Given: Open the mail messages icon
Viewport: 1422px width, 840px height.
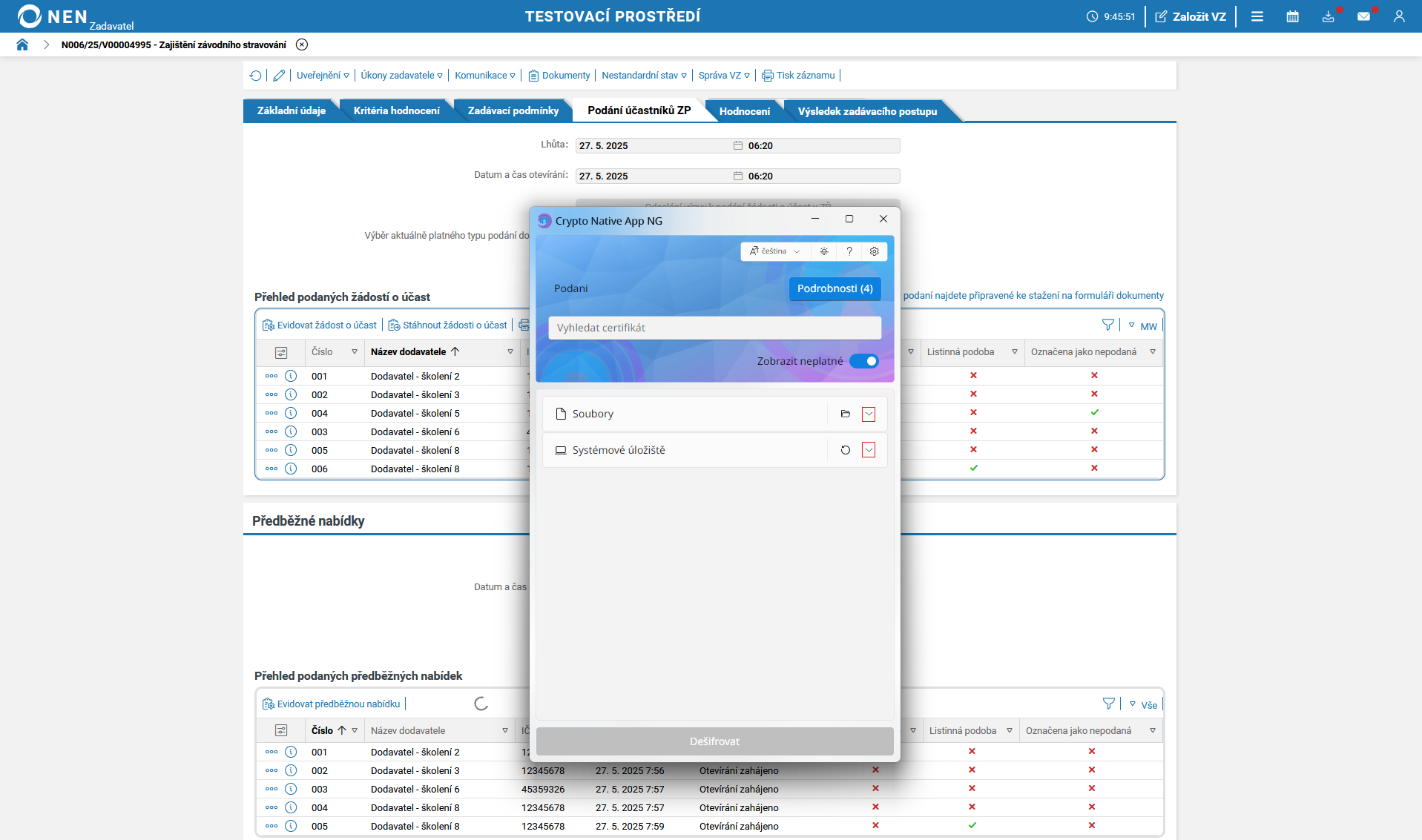Looking at the screenshot, I should point(1363,16).
